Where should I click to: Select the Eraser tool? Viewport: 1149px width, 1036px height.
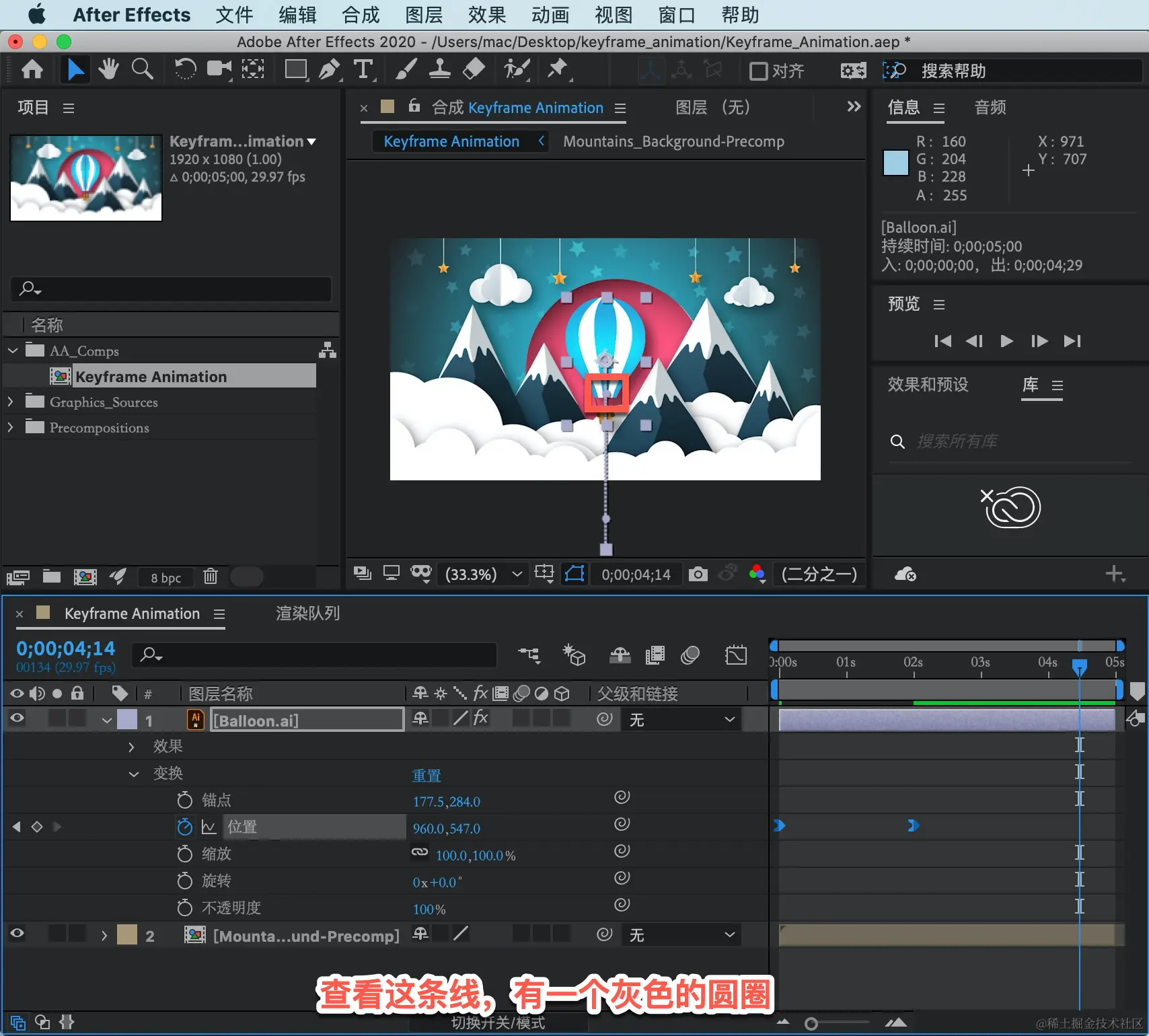pyautogui.click(x=474, y=69)
